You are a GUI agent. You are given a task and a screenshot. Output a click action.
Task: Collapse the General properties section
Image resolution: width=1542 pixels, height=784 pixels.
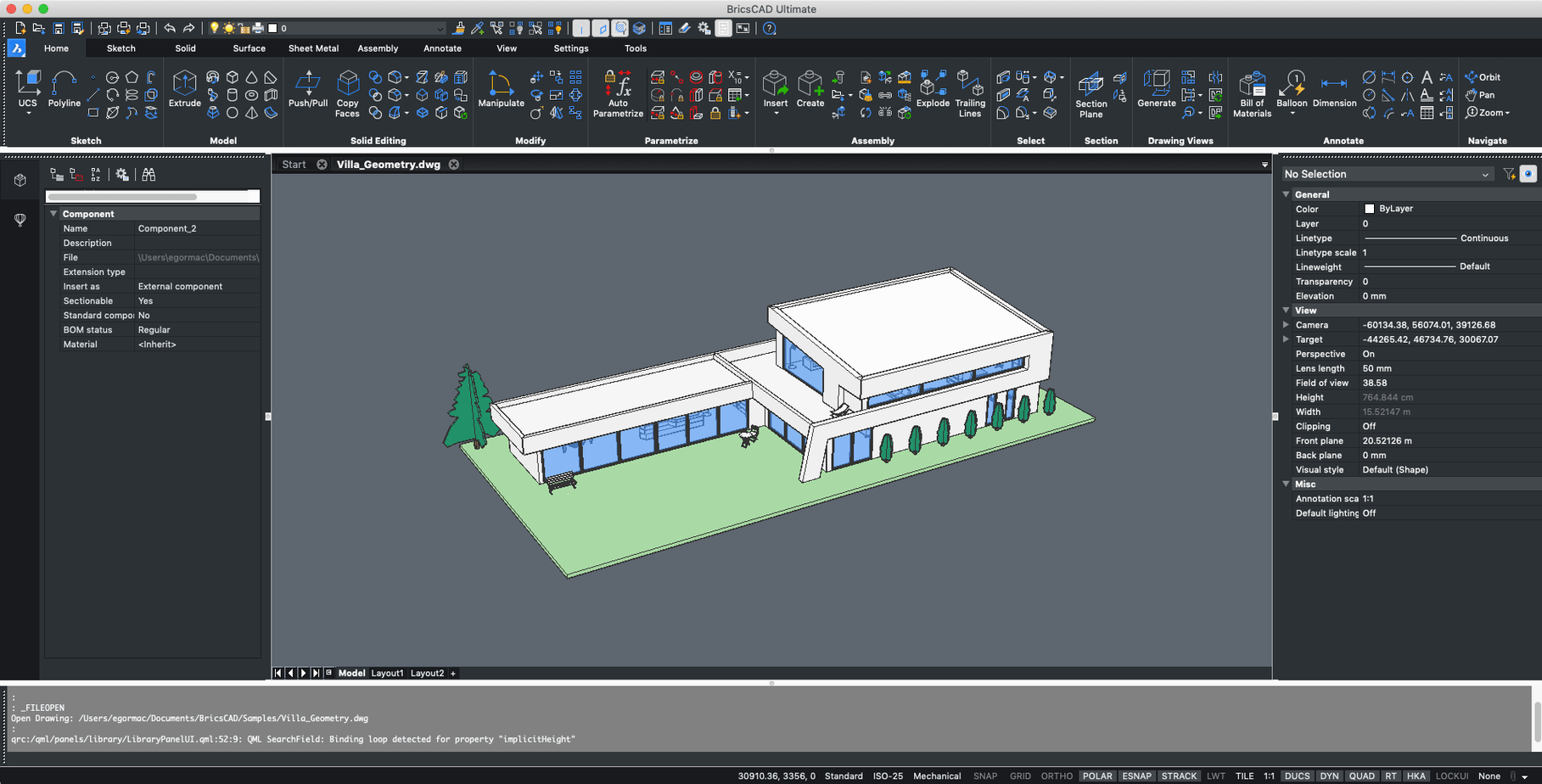tap(1286, 194)
